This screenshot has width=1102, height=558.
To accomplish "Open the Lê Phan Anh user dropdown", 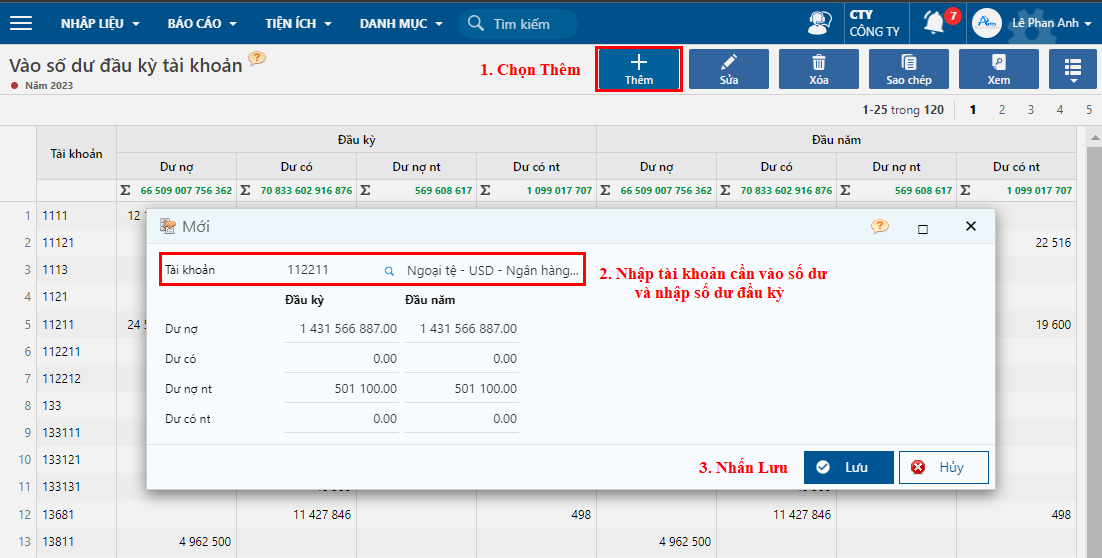I will click(1051, 23).
